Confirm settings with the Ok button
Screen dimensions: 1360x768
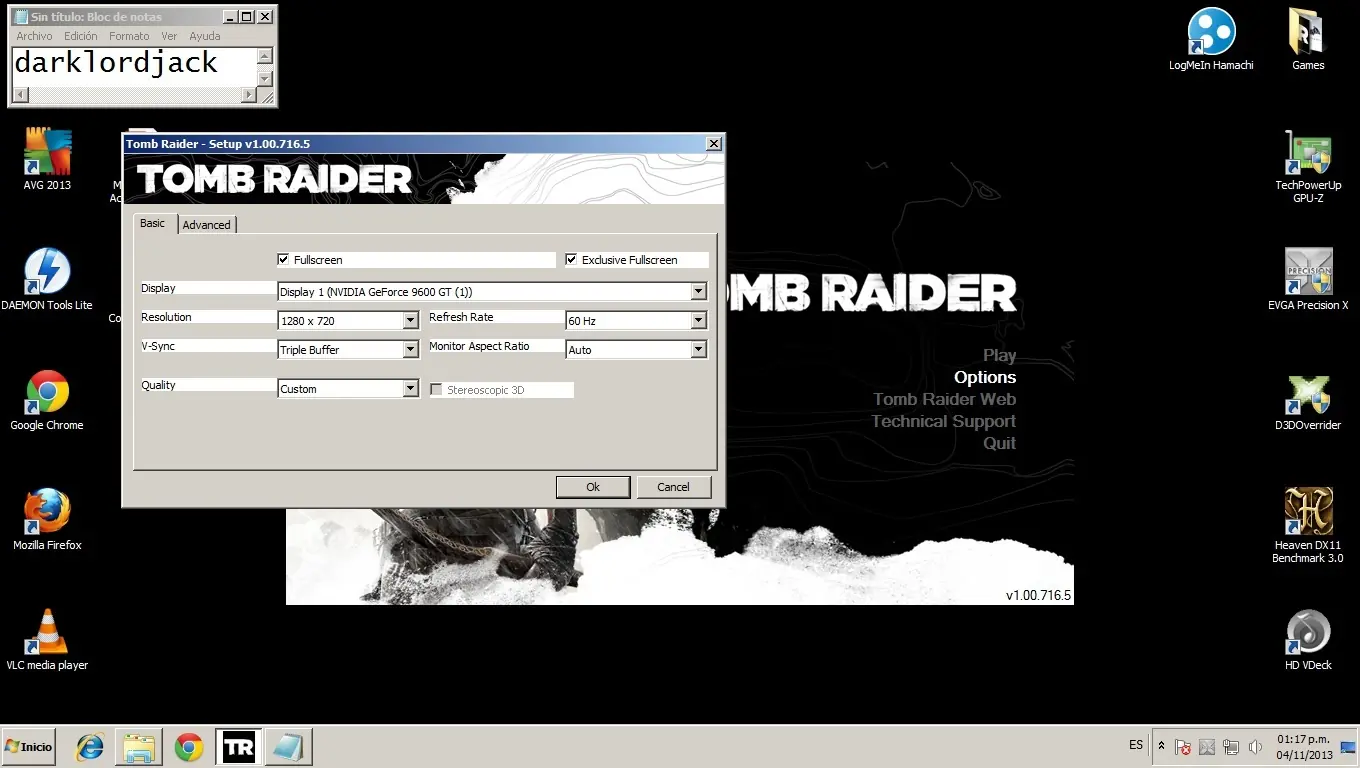tap(593, 487)
